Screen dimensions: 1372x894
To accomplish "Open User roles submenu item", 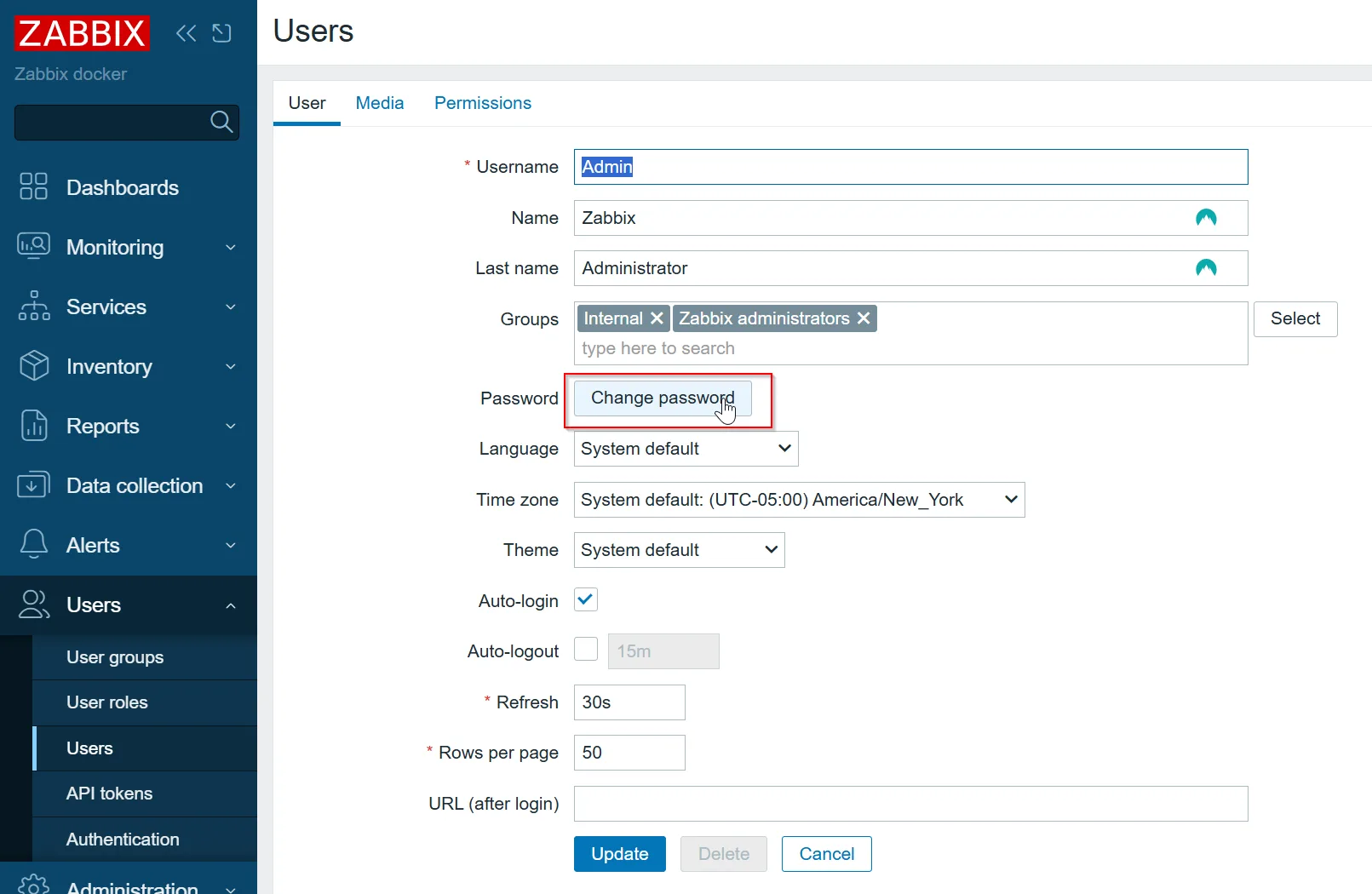I will tap(145, 702).
